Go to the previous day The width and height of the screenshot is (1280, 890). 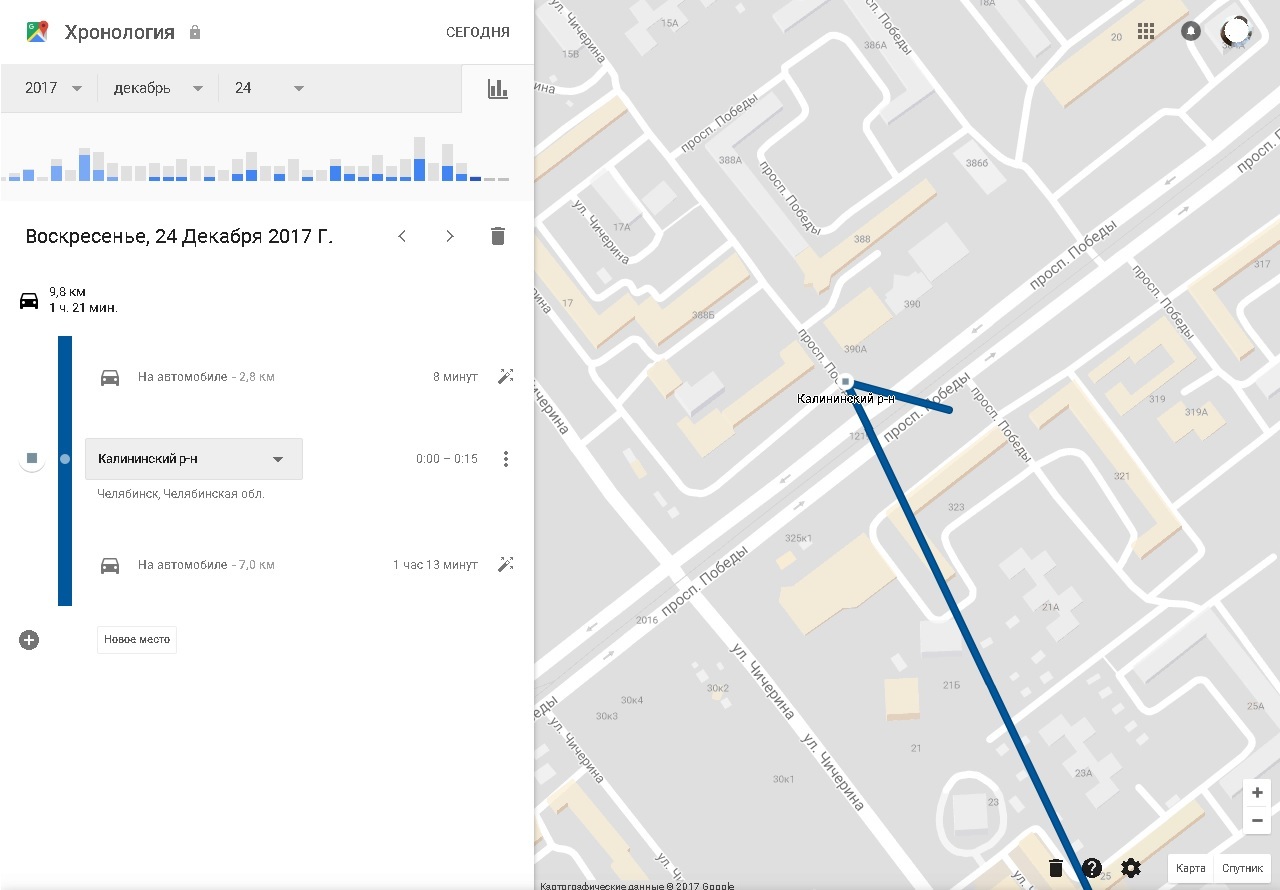402,237
